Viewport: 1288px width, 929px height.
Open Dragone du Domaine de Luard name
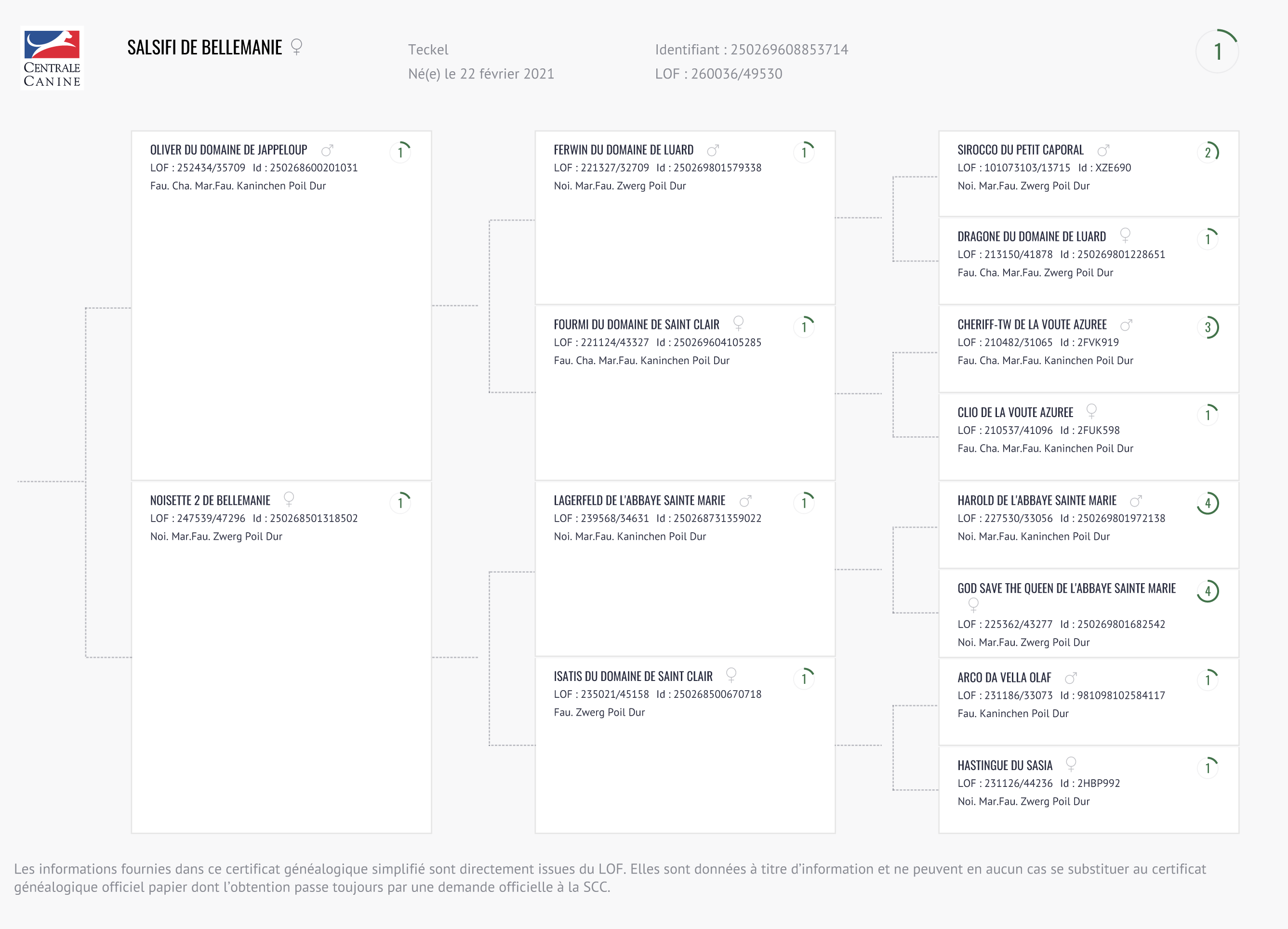[1031, 237]
